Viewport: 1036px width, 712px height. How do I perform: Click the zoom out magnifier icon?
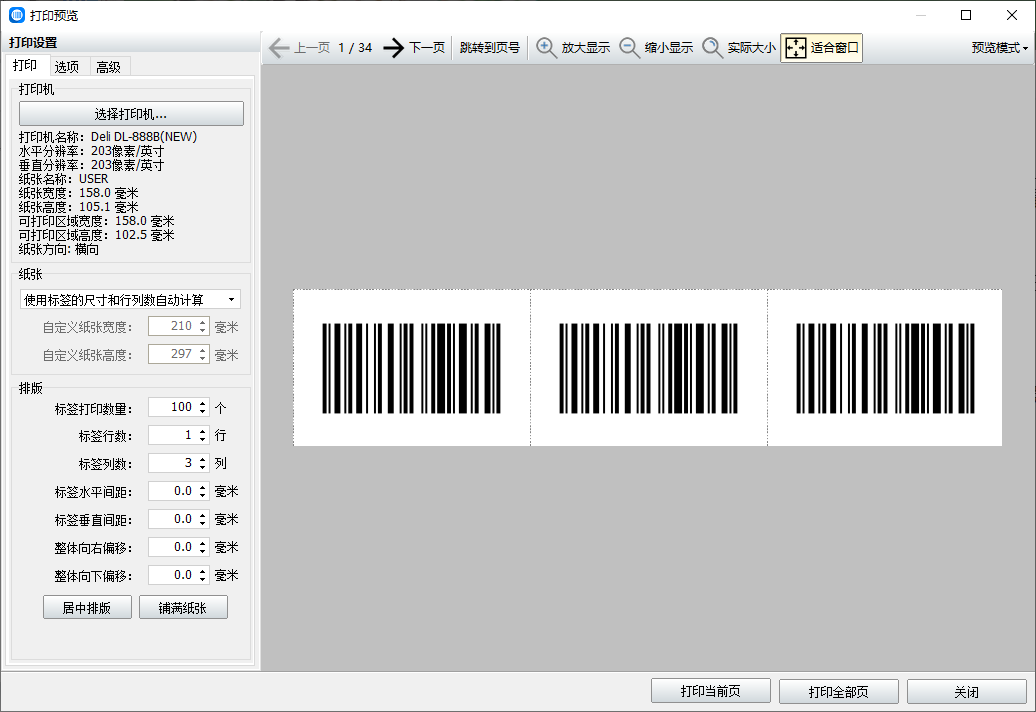pos(629,48)
